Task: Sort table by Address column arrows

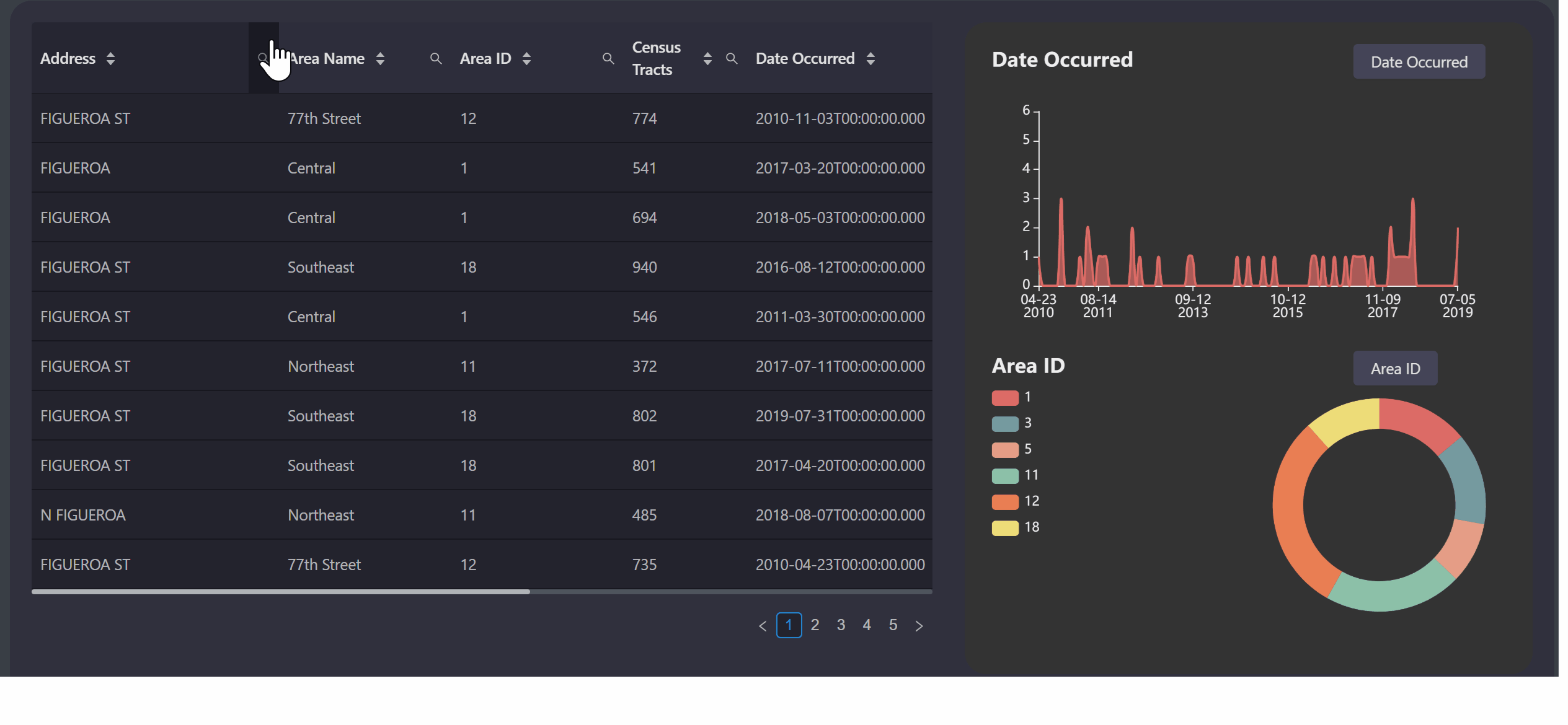Action: click(x=110, y=58)
